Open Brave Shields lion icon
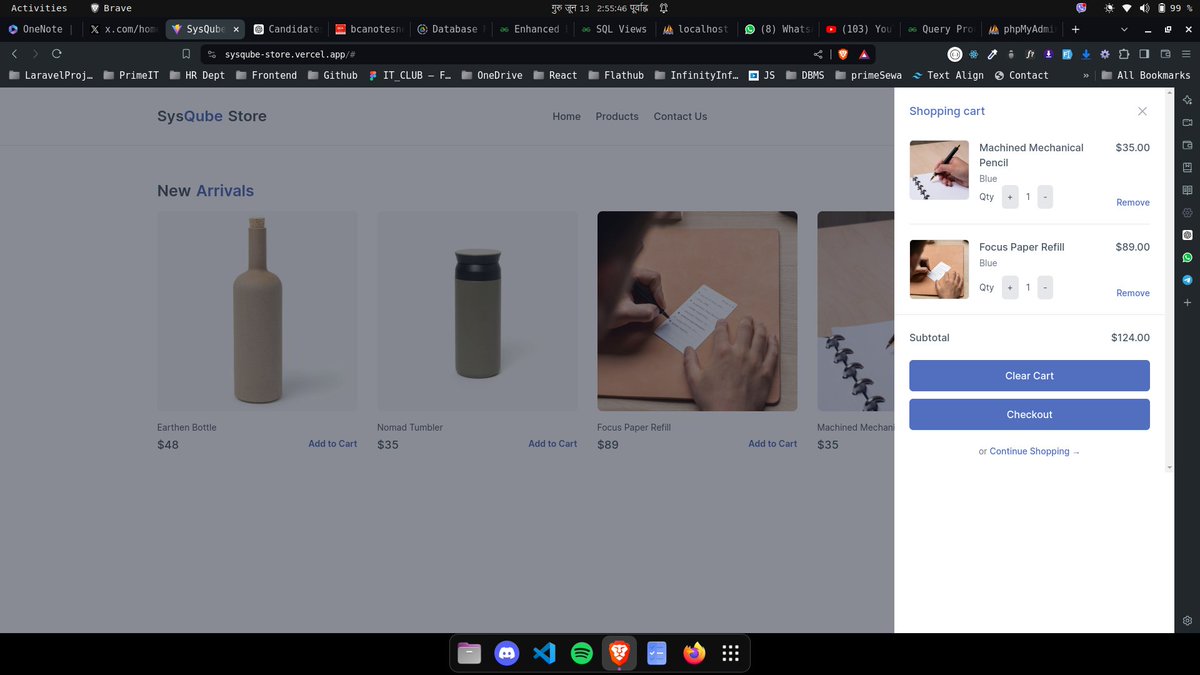Viewport: 1200px width, 675px height. point(844,54)
